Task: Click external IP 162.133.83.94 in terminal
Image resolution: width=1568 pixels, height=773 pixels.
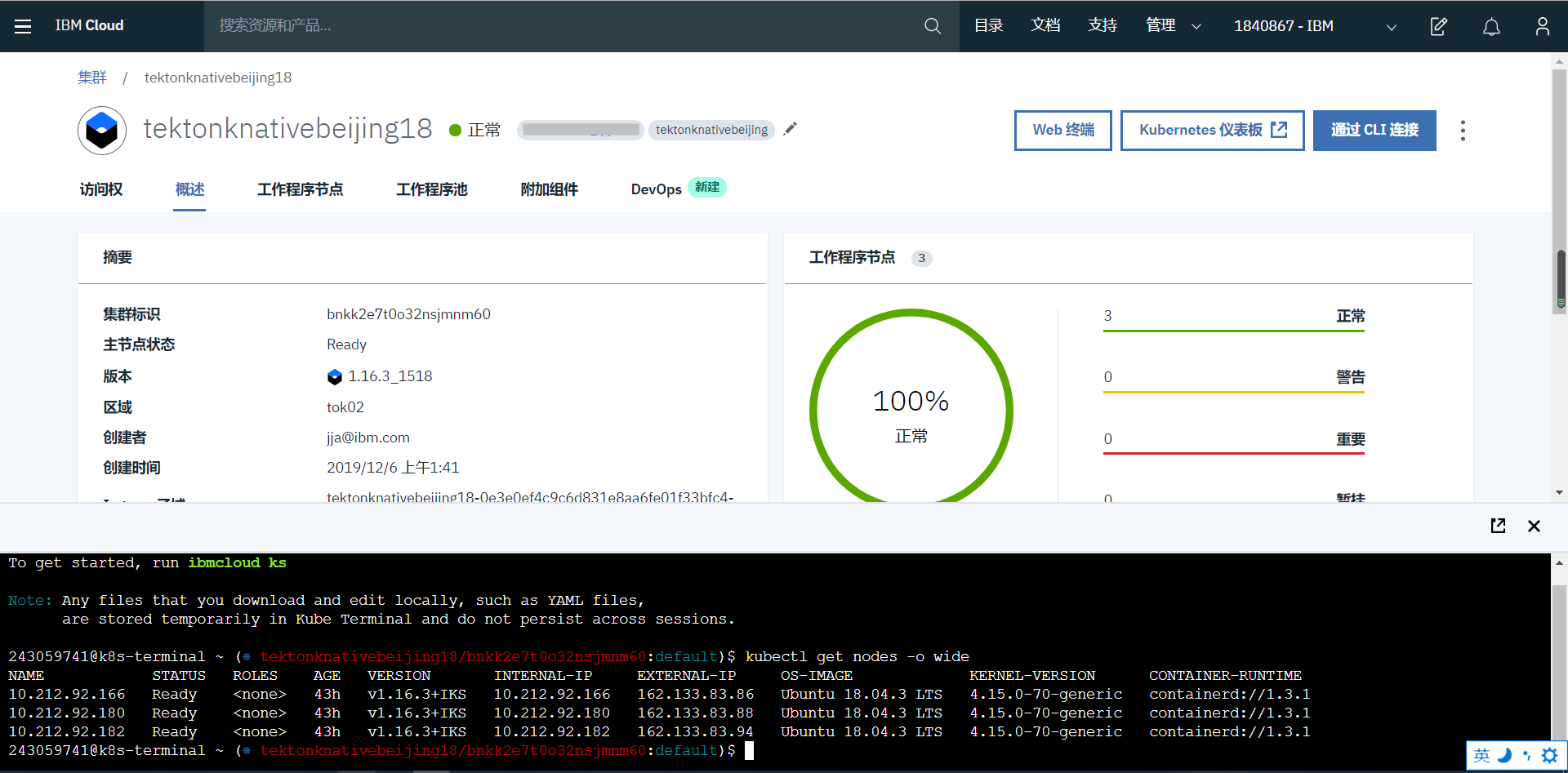Action: coord(695,732)
